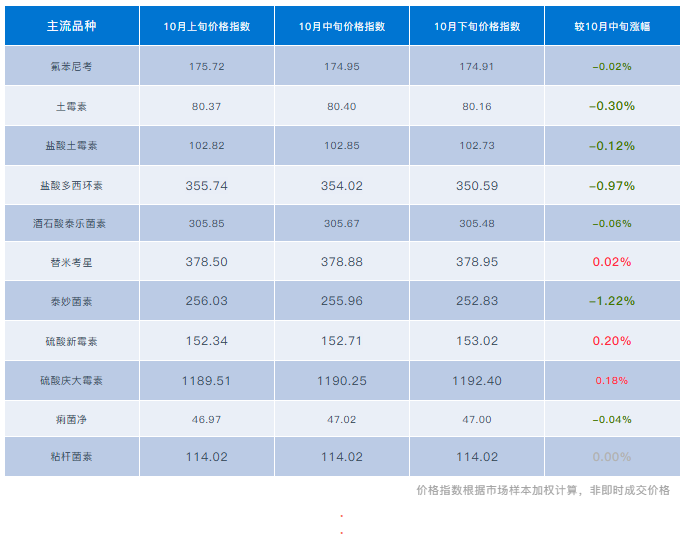Click the 酒石酸泰乐菌素 product cell
The image size is (685, 552).
tap(71, 224)
